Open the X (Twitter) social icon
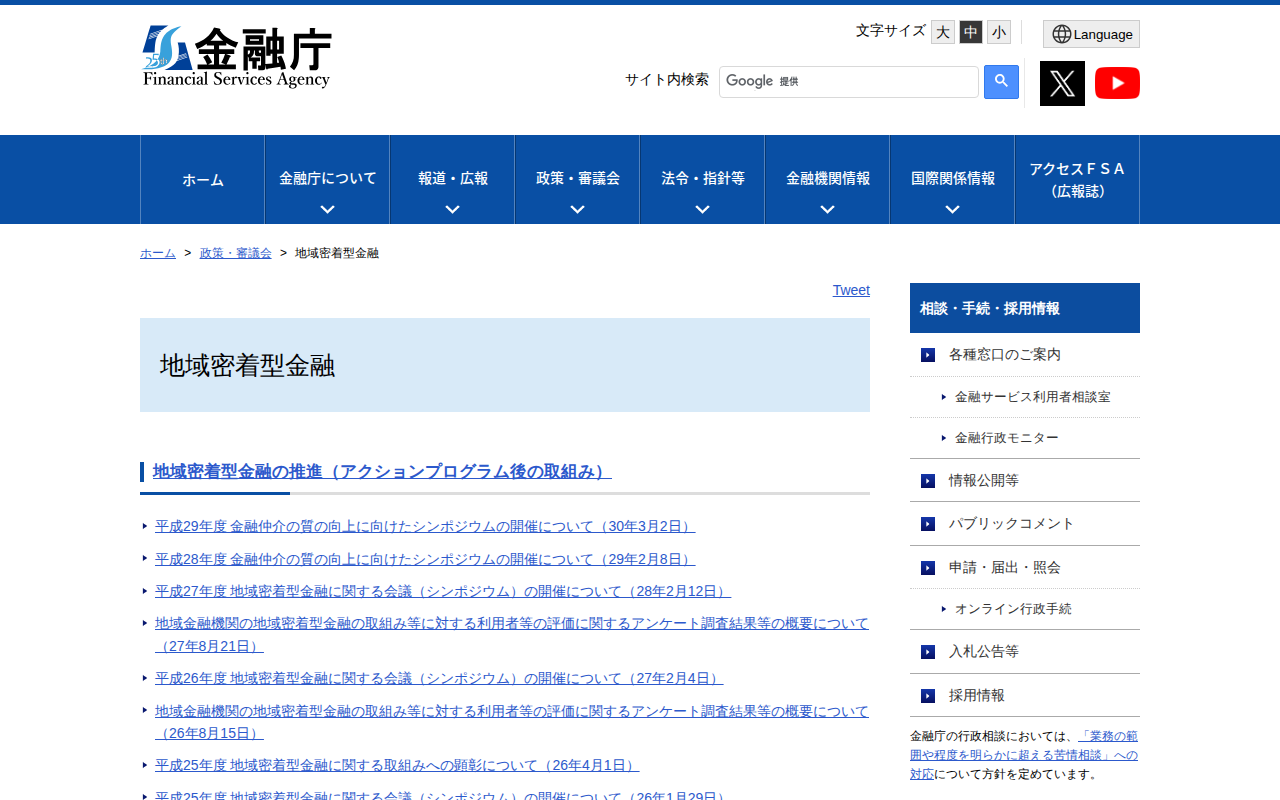1280x800 pixels. pyautogui.click(x=1062, y=83)
